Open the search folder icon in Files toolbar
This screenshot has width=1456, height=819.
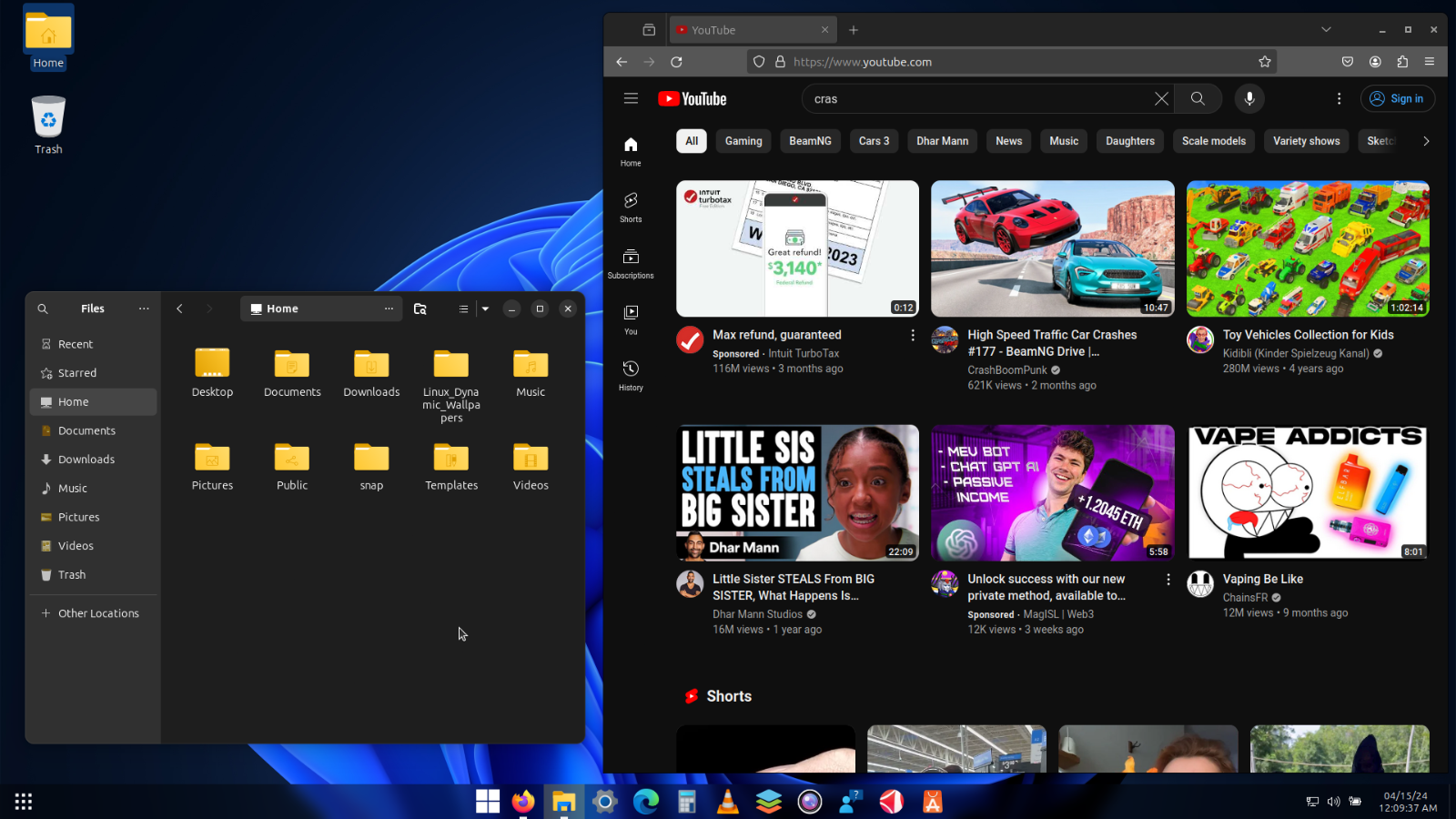click(x=420, y=308)
